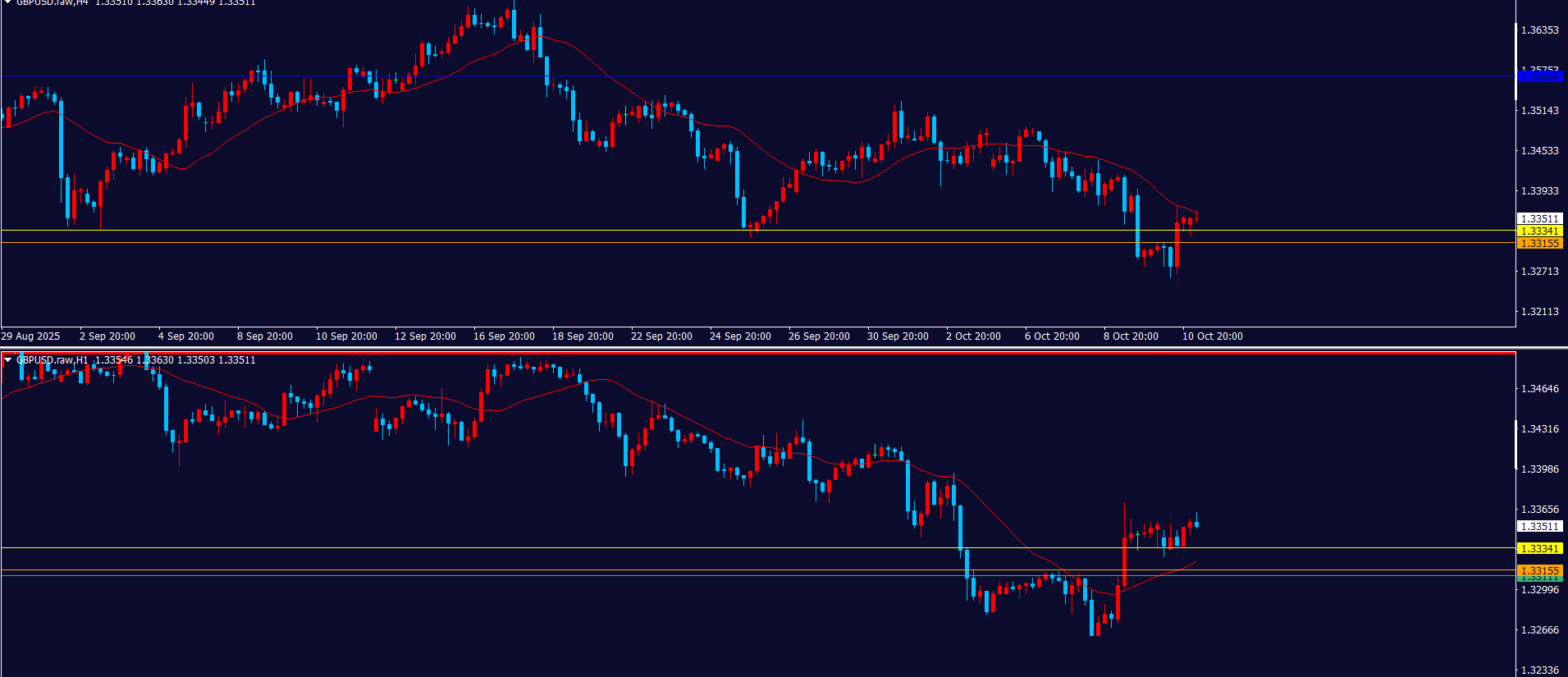1568x677 pixels.
Task: Click the yellow 1.33341 label on H4 chart
Action: (x=1540, y=231)
